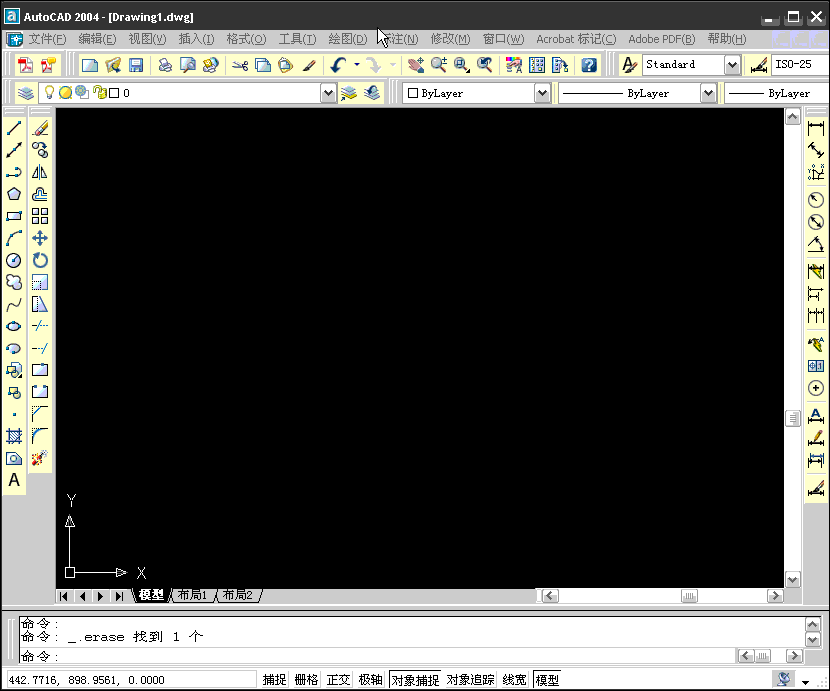The image size is (830, 691).
Task: Click the Trim tool
Action: 40,326
